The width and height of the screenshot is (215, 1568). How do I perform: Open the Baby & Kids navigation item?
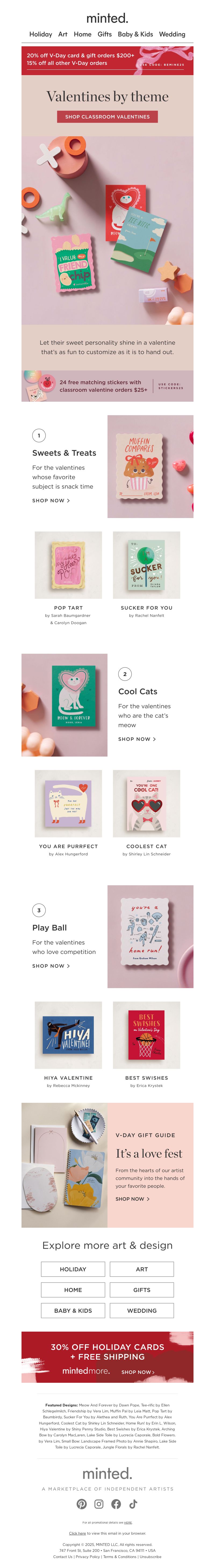(x=135, y=34)
